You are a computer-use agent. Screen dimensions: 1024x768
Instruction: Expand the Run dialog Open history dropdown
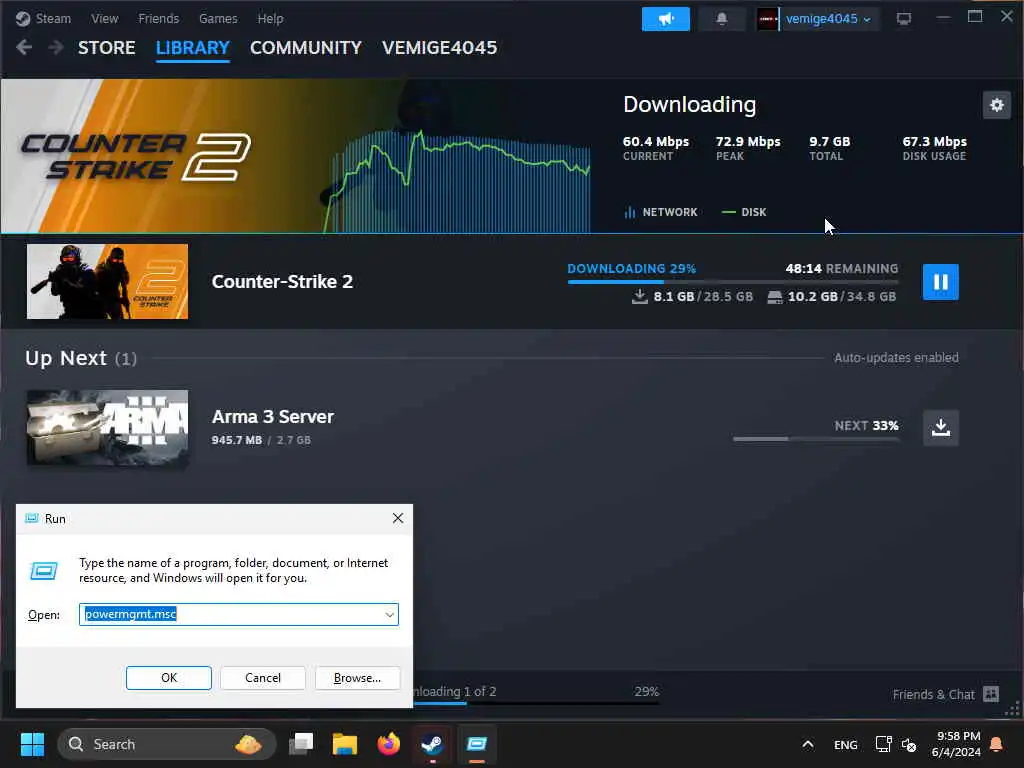click(x=389, y=615)
